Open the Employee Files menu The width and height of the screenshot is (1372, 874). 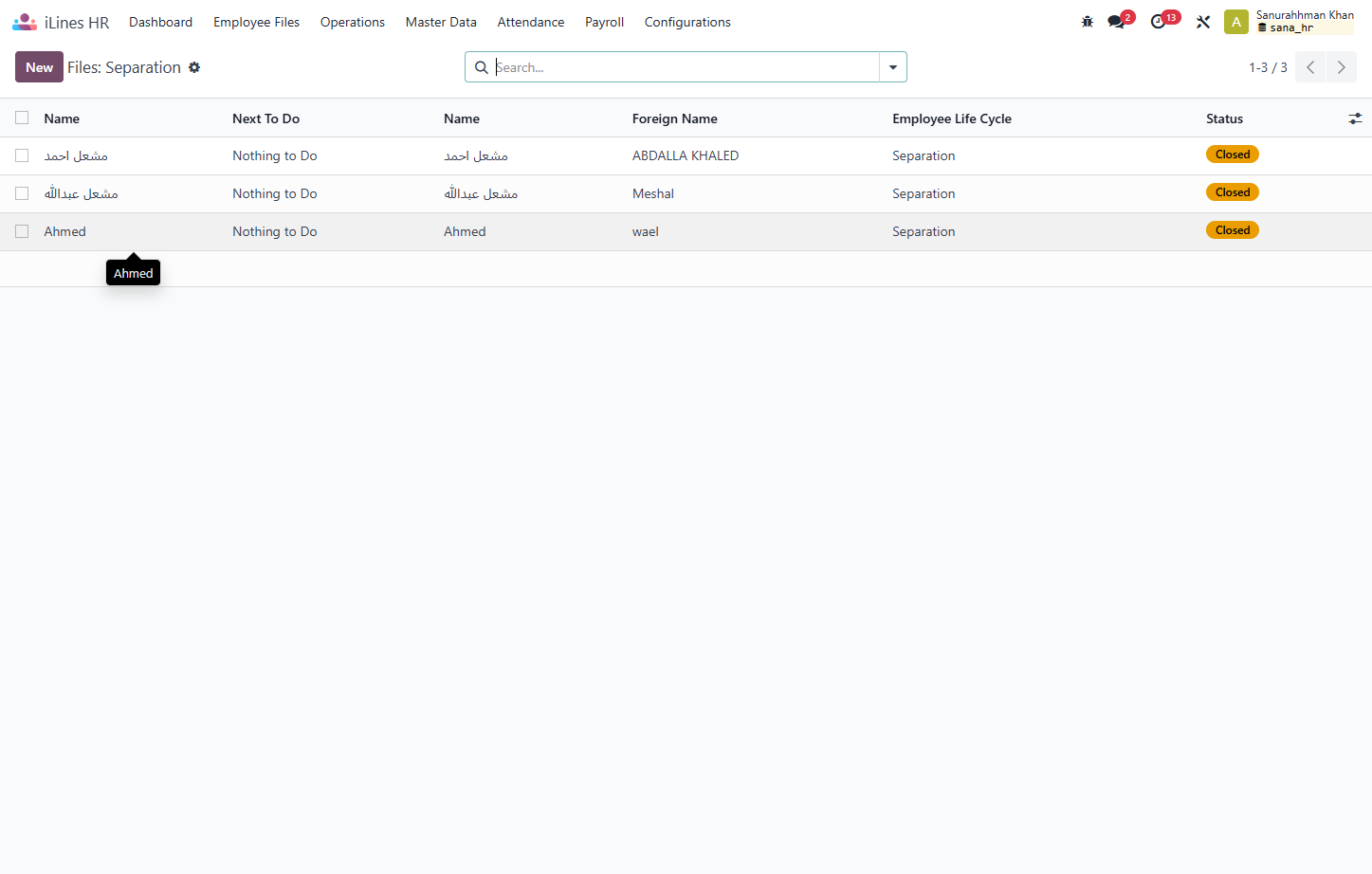pyautogui.click(x=256, y=22)
